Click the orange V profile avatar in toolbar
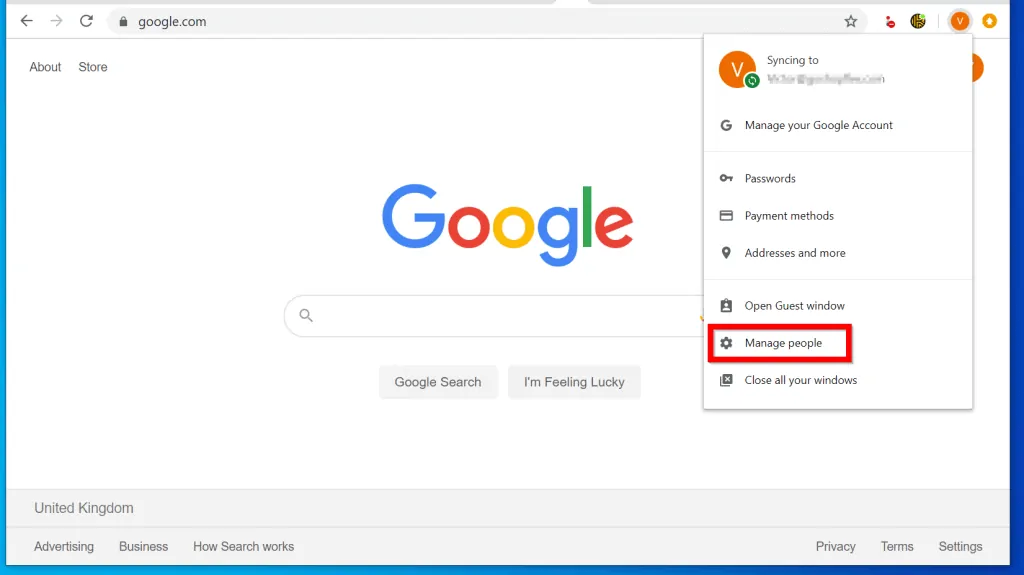Viewport: 1024px width, 575px height. pos(959,22)
